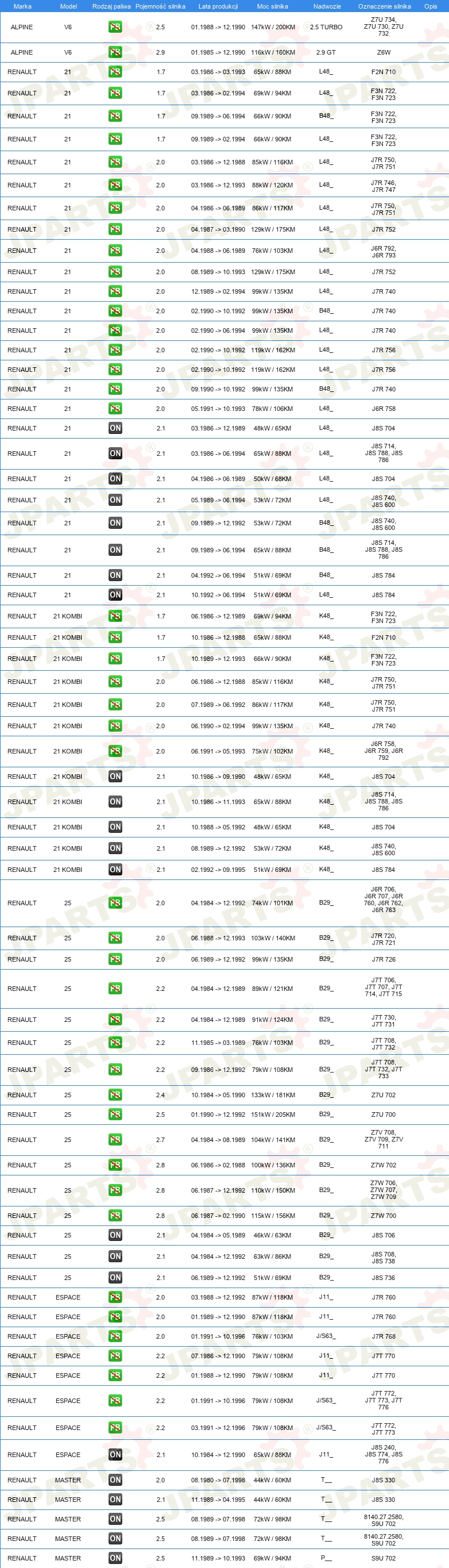This screenshot has width=449, height=1568.
Task: Select engine code J7R 746, J7R 747
Action: pyautogui.click(x=384, y=186)
